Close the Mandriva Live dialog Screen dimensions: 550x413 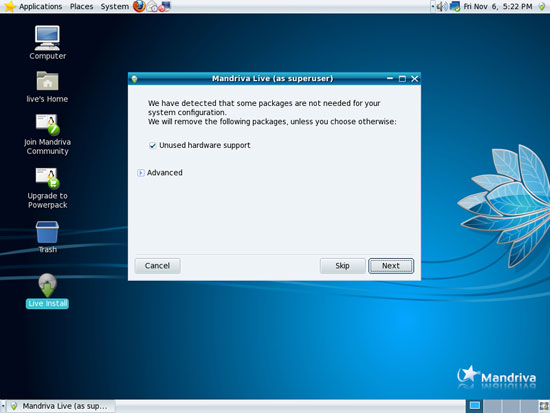pos(415,79)
